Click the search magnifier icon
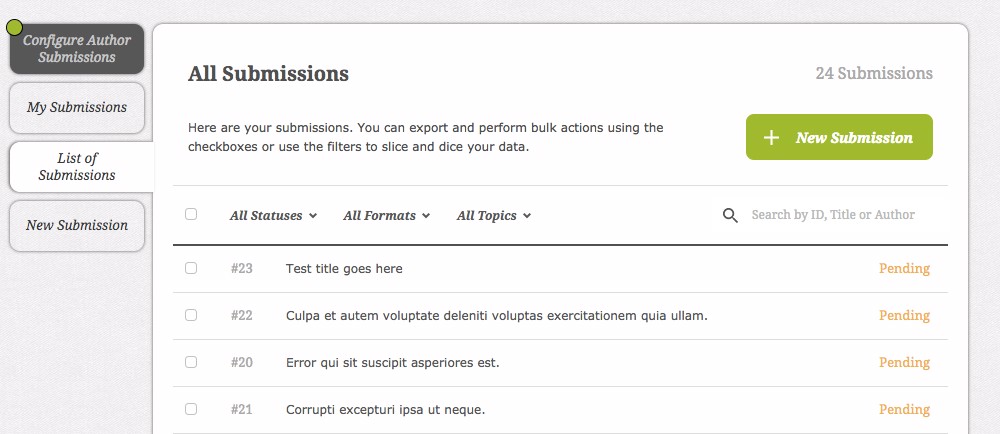The image size is (1000, 434). pyautogui.click(x=730, y=215)
